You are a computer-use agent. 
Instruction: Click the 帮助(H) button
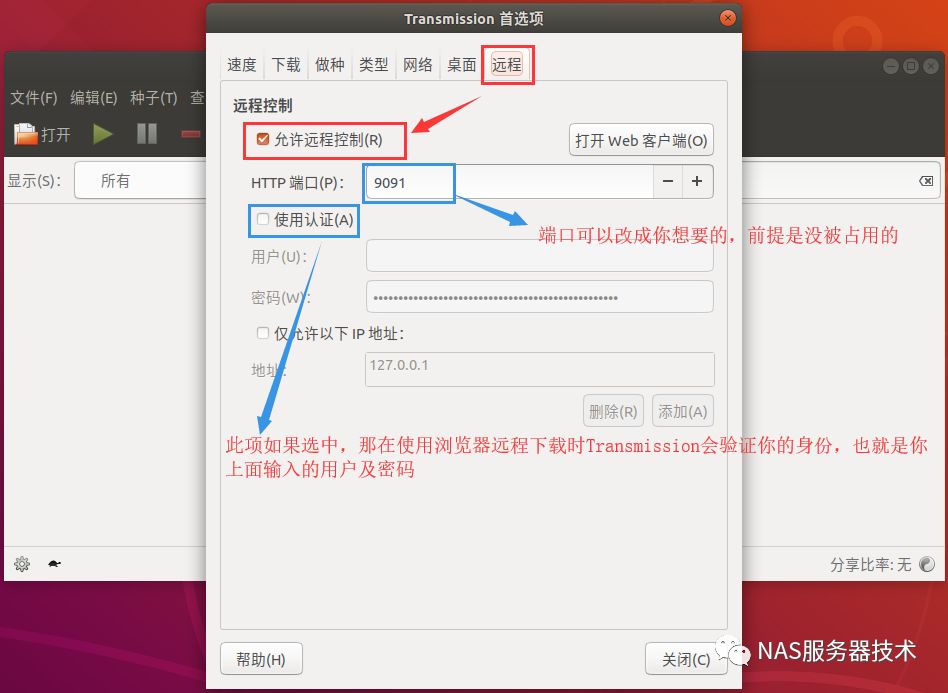[261, 659]
